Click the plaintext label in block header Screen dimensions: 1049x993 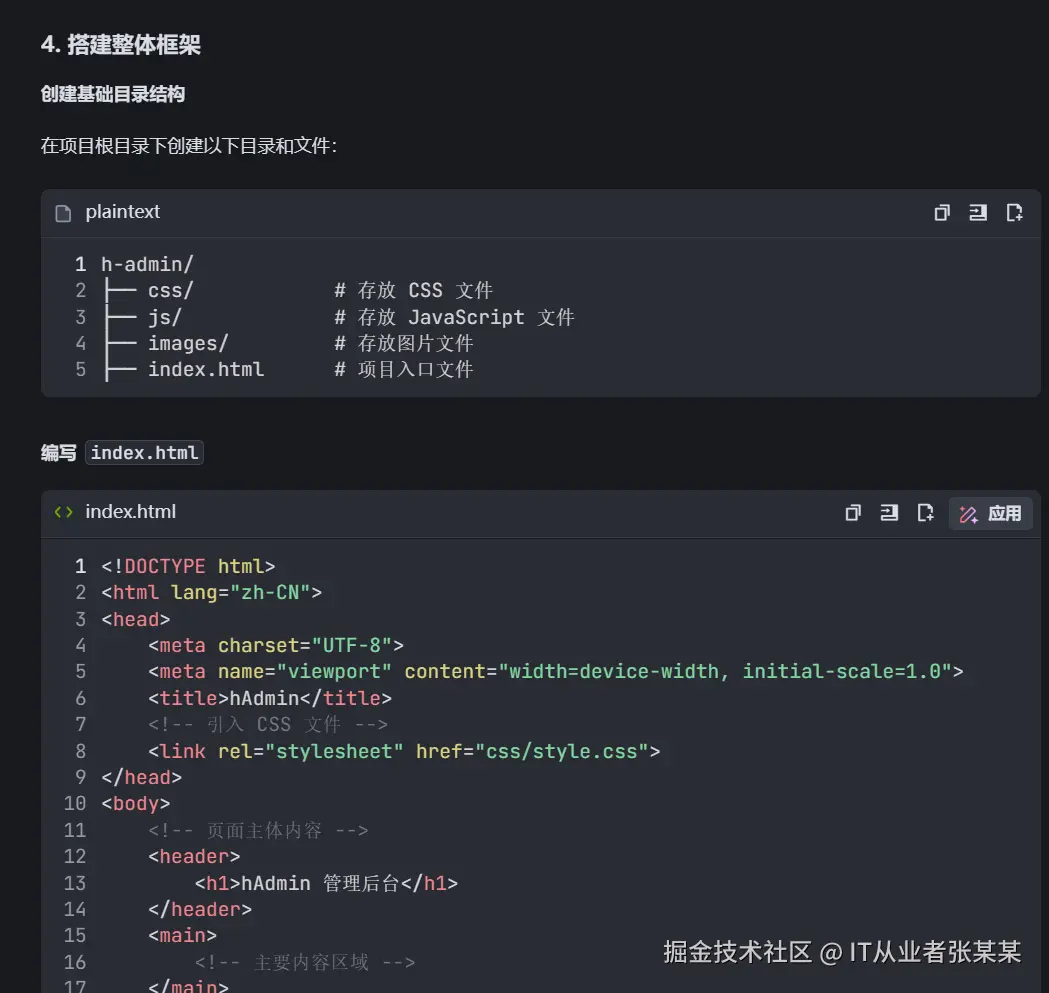(x=122, y=212)
